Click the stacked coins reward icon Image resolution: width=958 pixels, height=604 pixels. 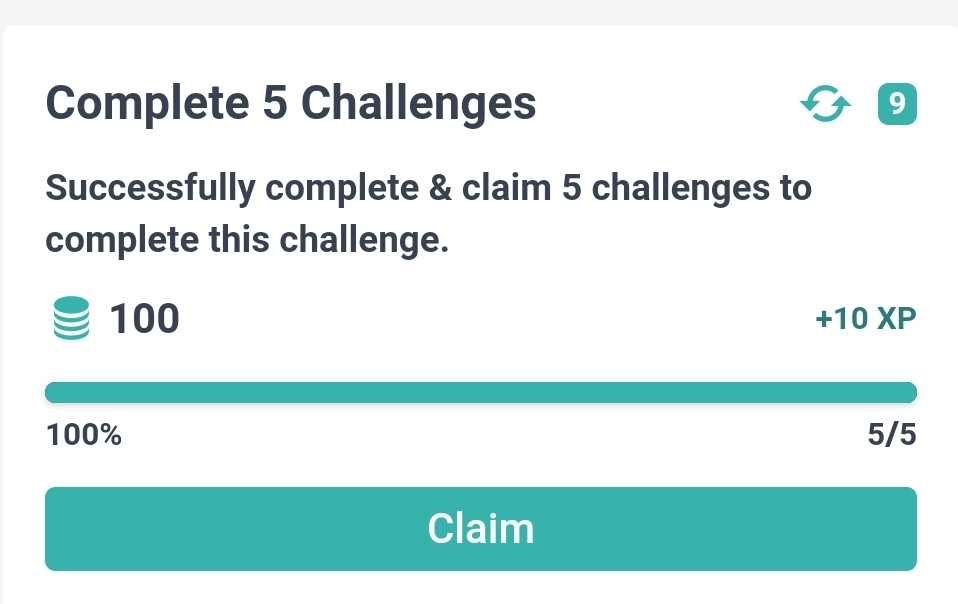[71, 318]
